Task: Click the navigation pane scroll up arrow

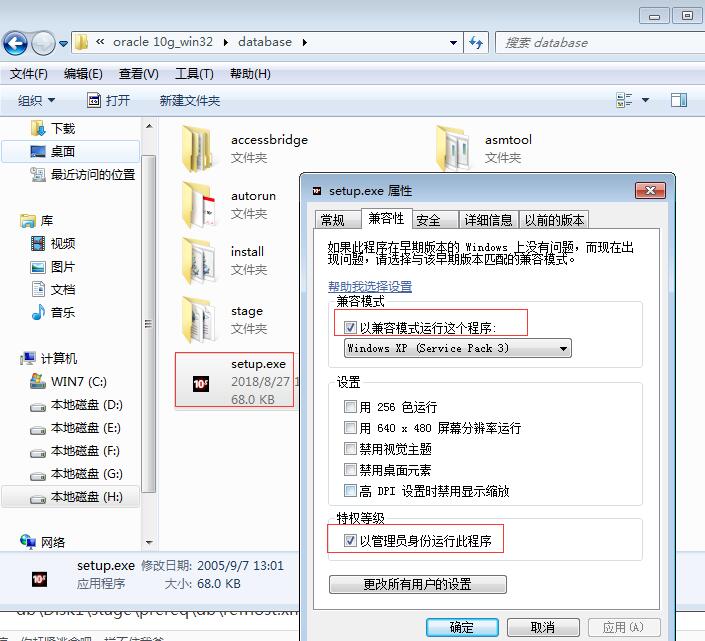Action: (x=149, y=126)
